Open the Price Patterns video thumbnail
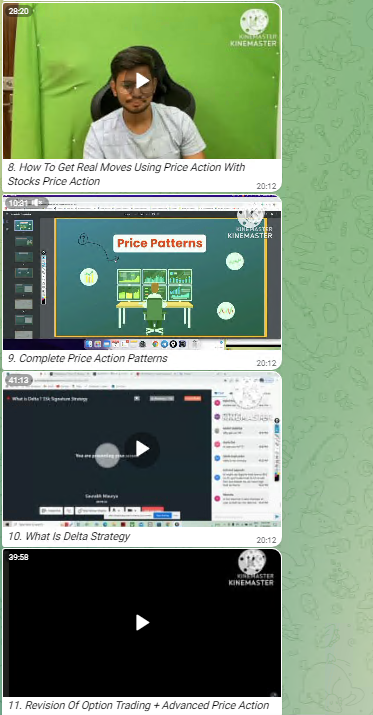373x715 pixels. tap(142, 273)
